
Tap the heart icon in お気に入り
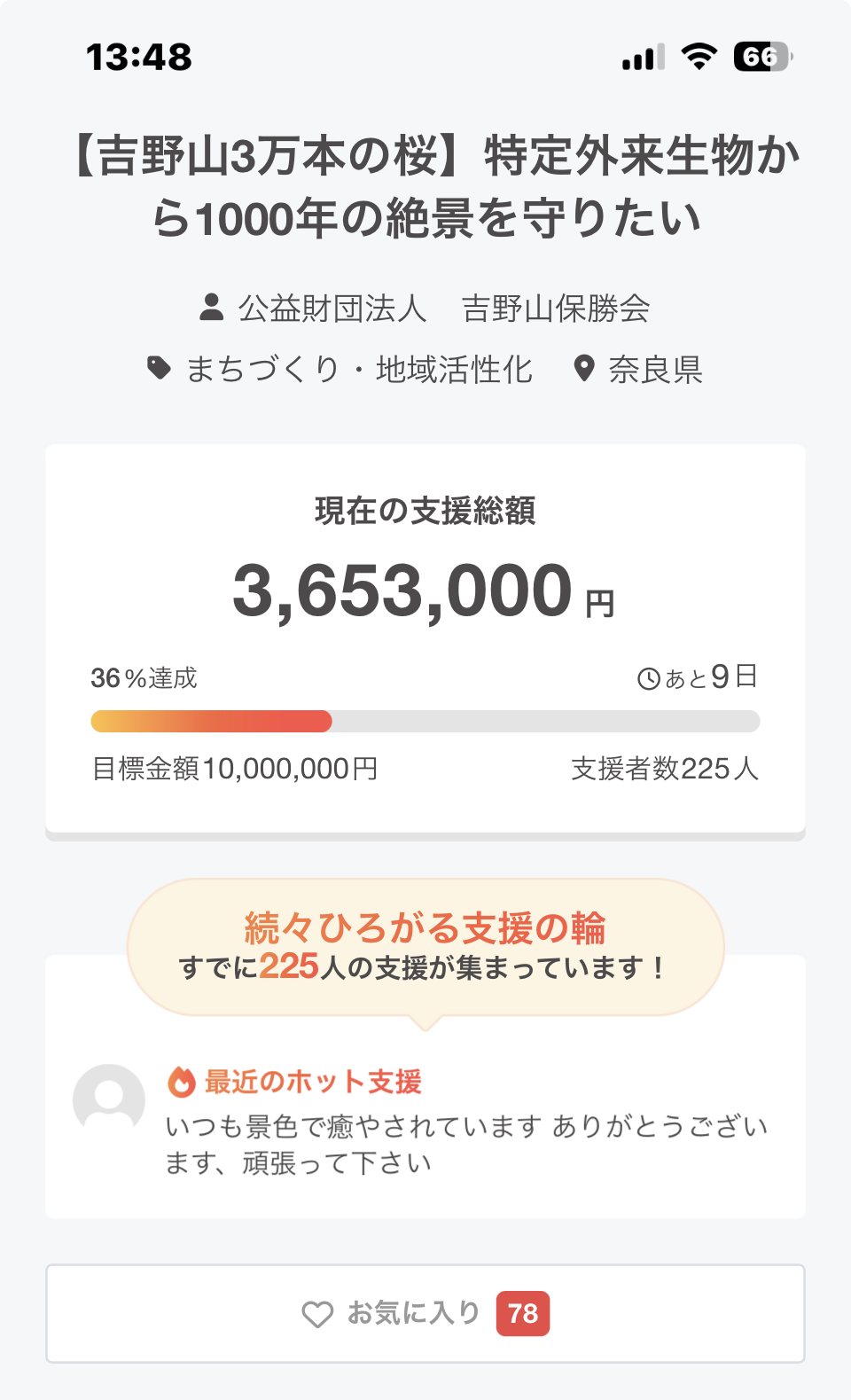(317, 1314)
